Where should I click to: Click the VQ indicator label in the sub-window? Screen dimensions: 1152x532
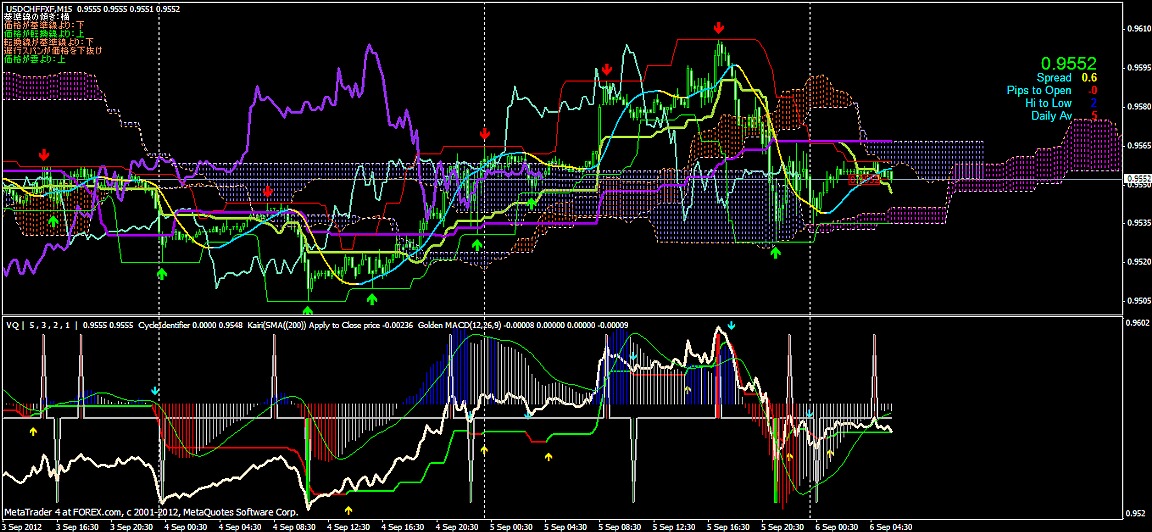[13, 325]
